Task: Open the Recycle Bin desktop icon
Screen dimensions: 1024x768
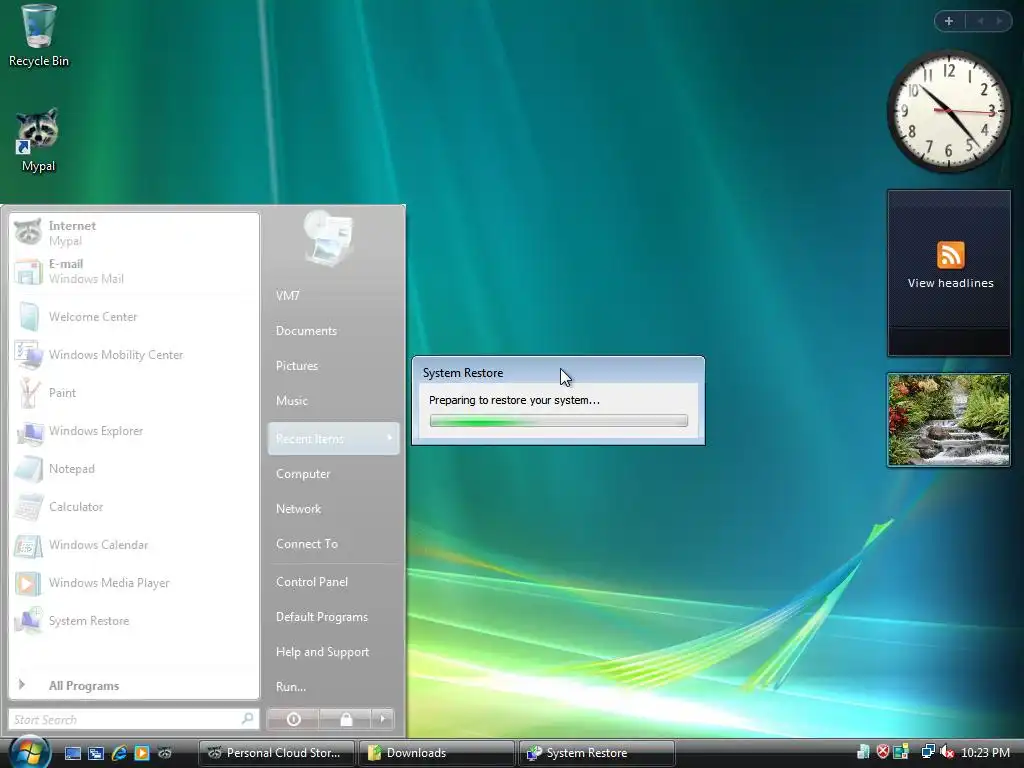Action: pyautogui.click(x=39, y=36)
